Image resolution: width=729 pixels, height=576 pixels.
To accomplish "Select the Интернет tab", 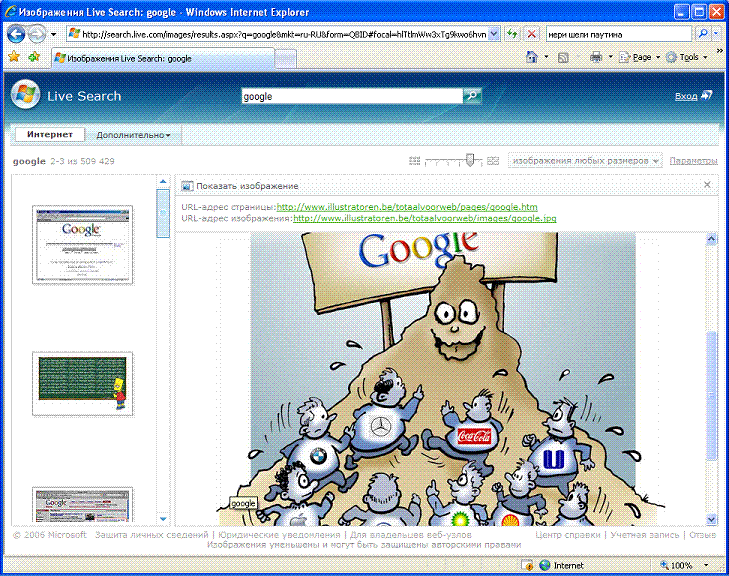I will tap(49, 135).
